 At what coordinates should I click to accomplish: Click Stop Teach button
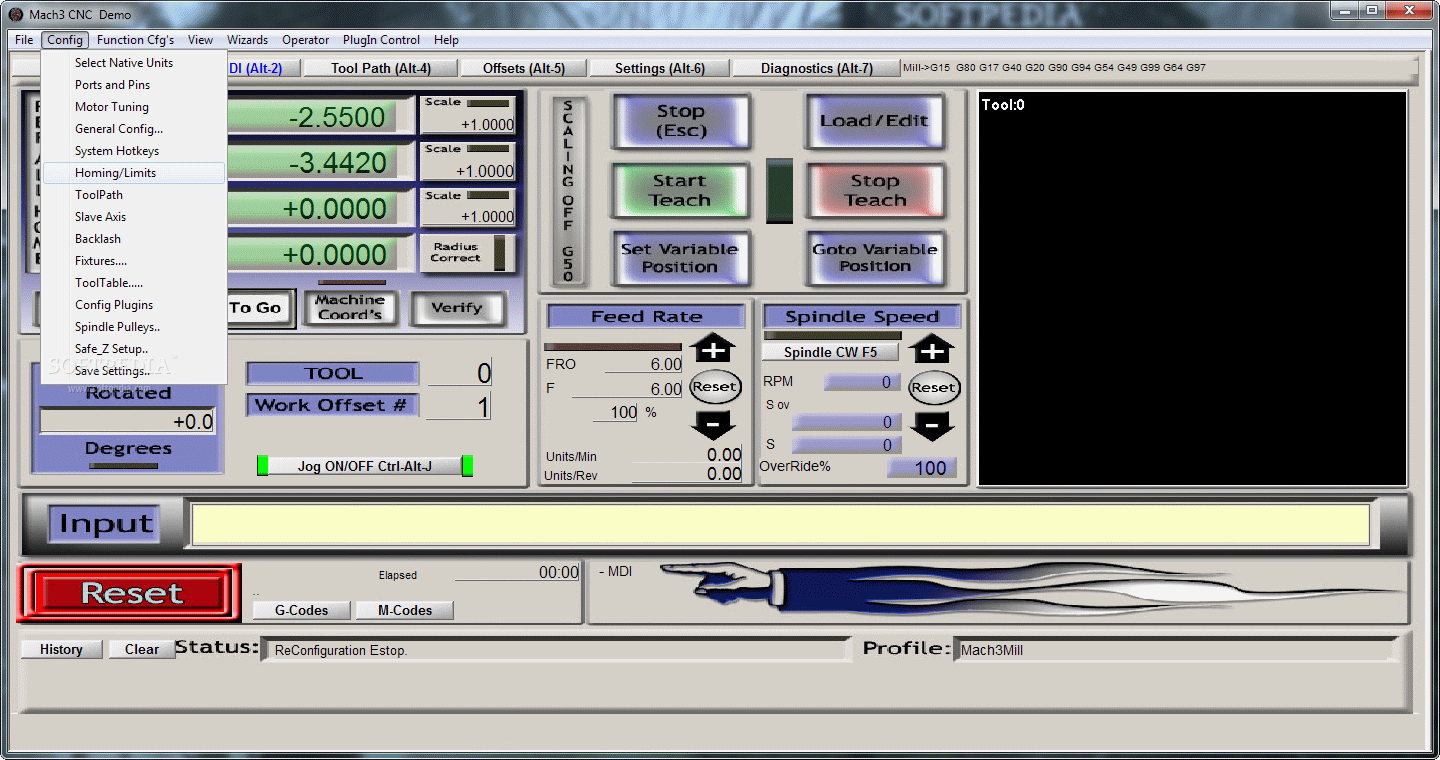(x=874, y=190)
